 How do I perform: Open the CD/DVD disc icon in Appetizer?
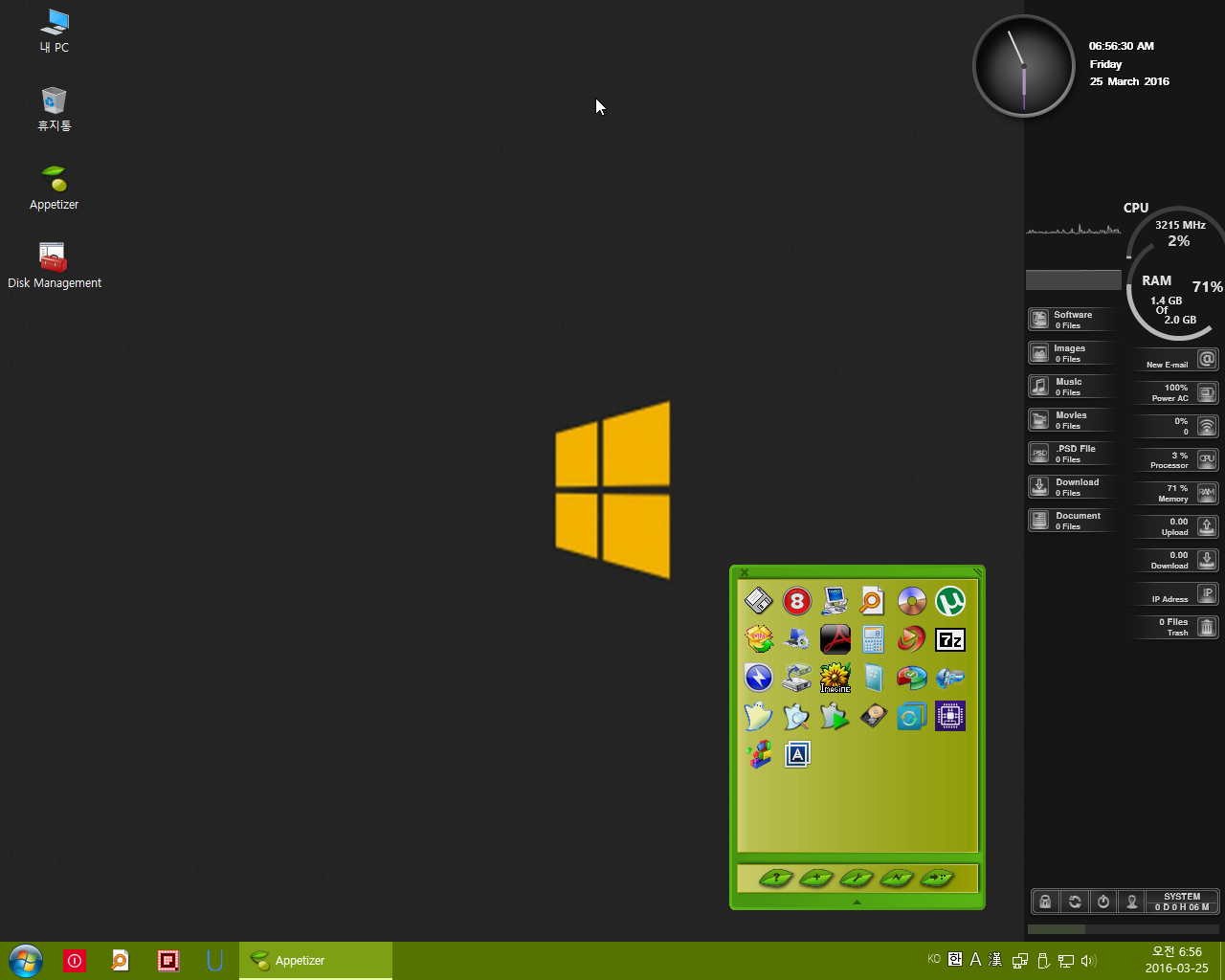[912, 601]
